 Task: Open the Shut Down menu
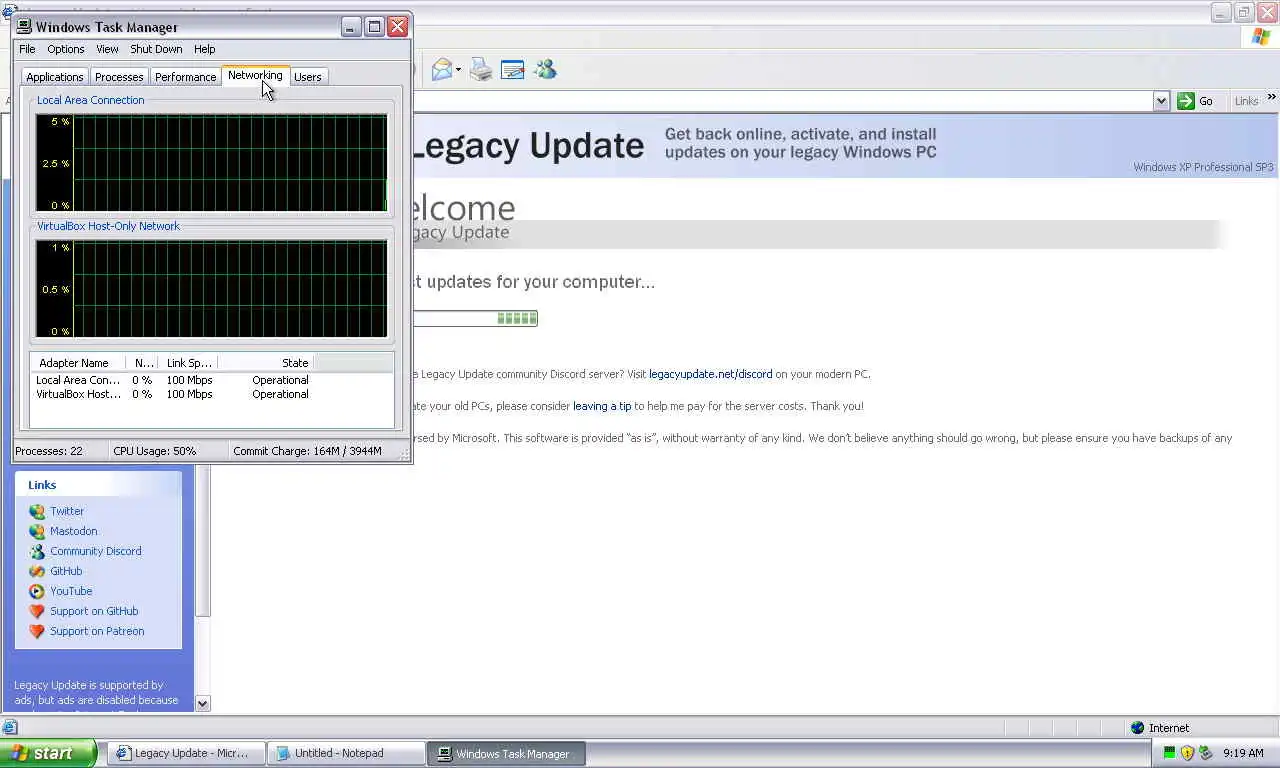pos(156,49)
